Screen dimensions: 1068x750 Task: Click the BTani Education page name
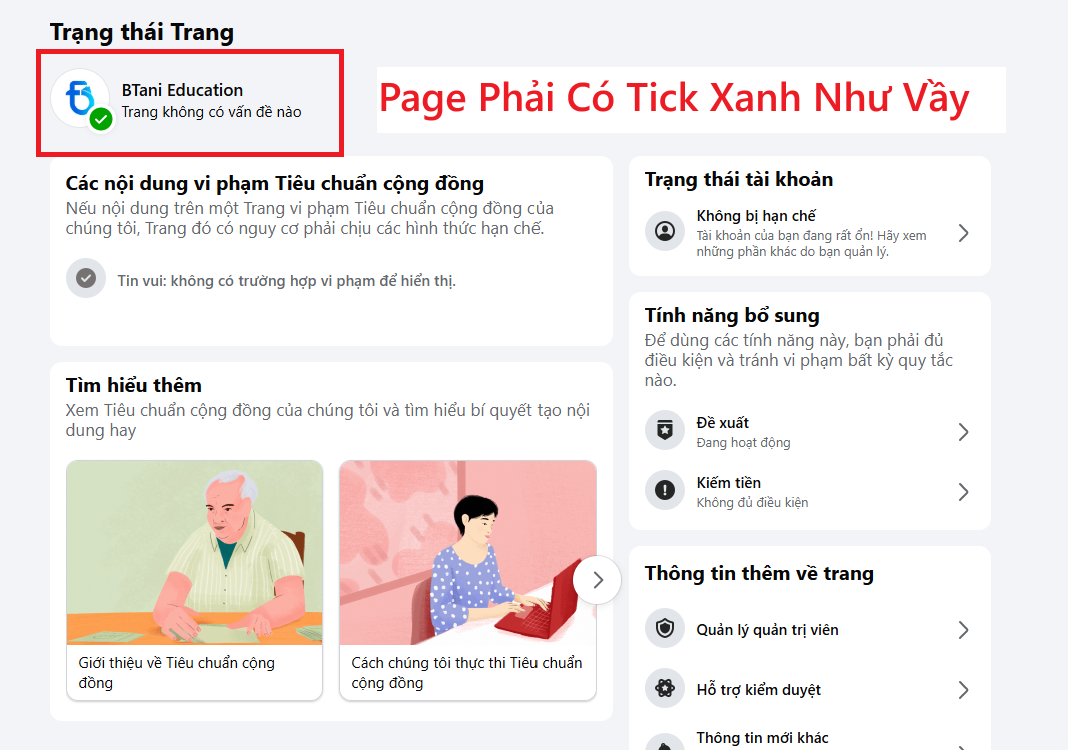point(182,90)
